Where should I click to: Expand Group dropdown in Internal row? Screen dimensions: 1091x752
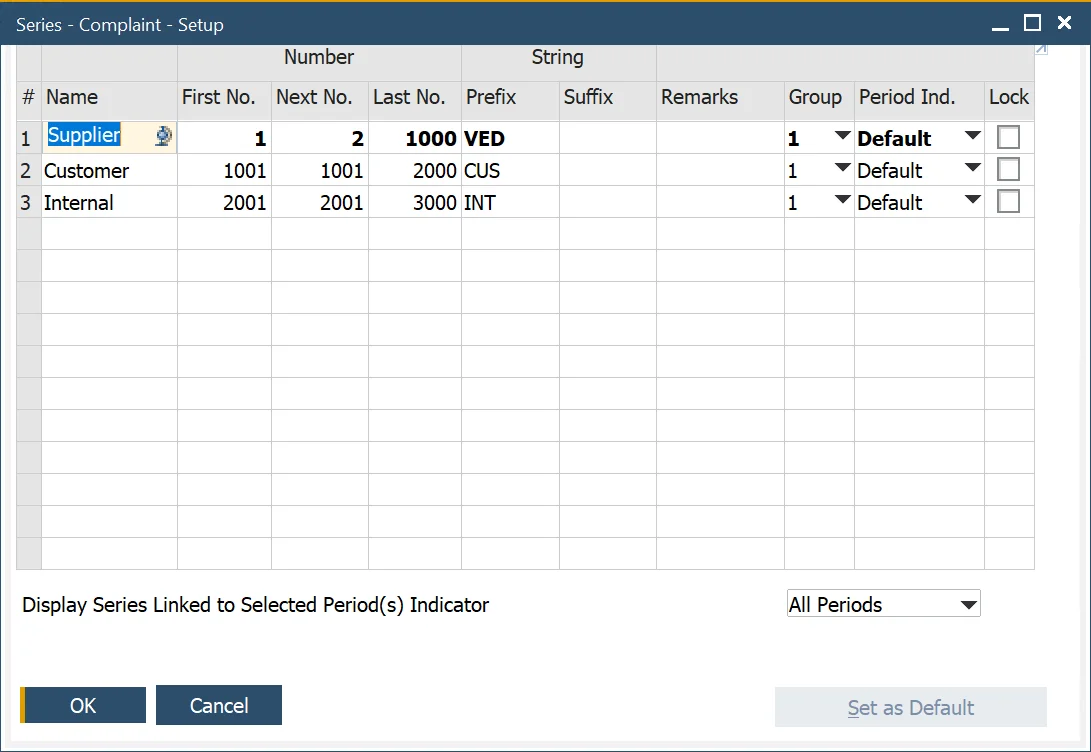pyautogui.click(x=842, y=201)
